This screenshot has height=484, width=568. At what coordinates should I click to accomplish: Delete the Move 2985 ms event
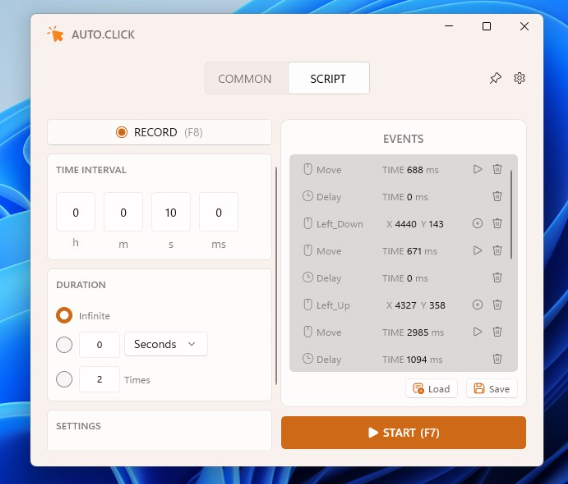497,332
